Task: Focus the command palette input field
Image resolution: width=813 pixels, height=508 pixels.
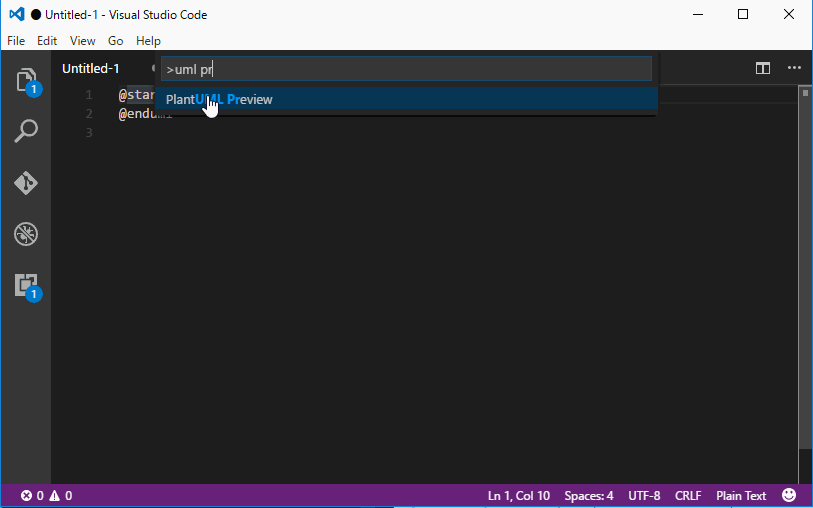Action: tap(406, 69)
